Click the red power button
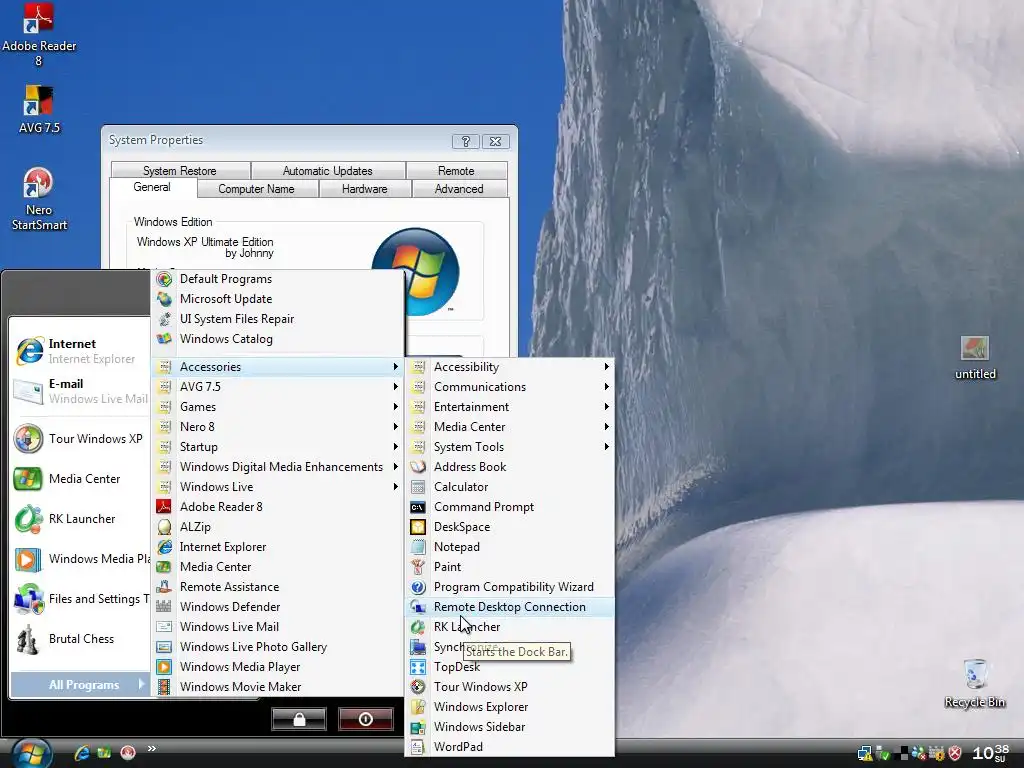This screenshot has height=768, width=1024. (365, 719)
